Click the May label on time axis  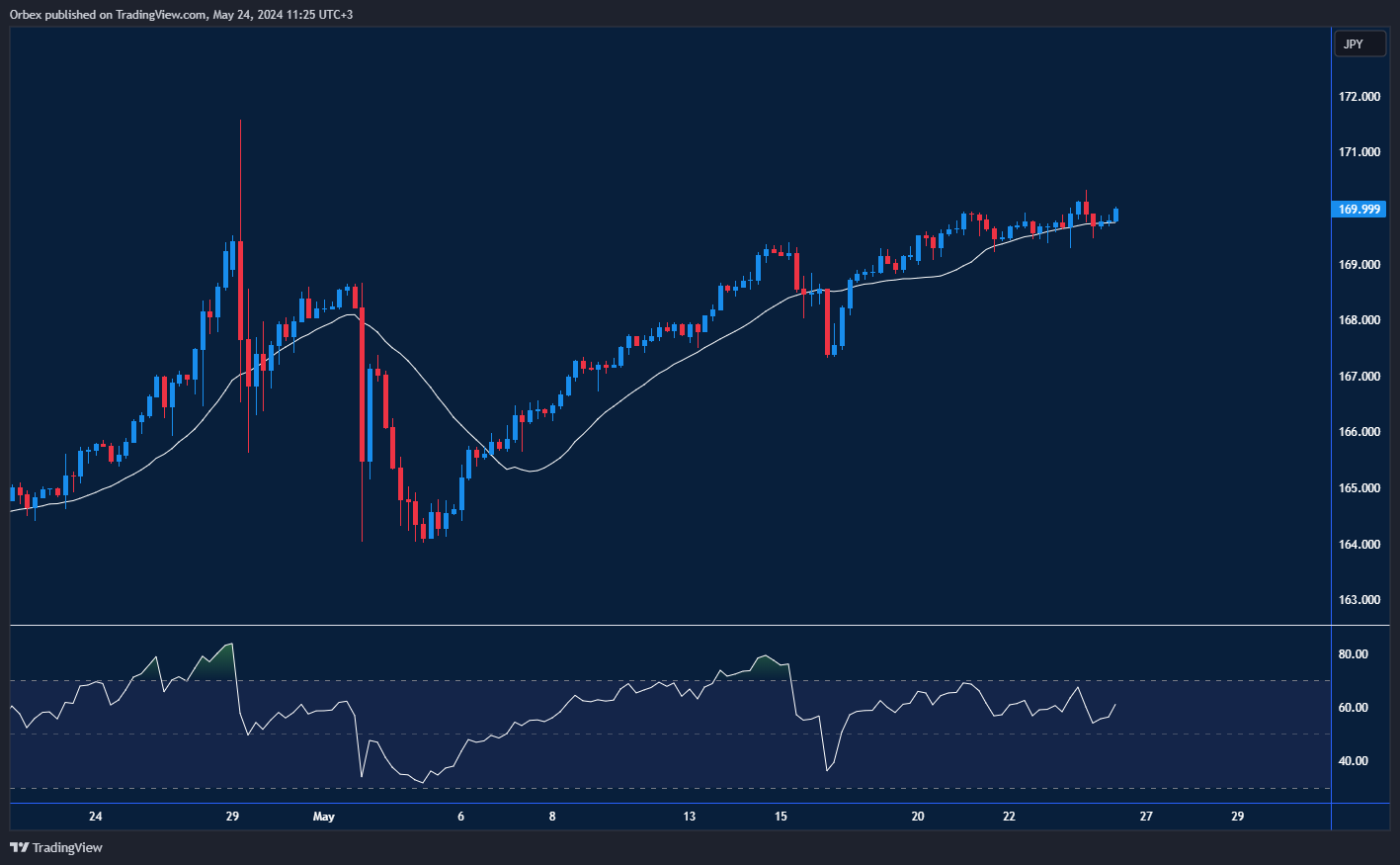[323, 817]
